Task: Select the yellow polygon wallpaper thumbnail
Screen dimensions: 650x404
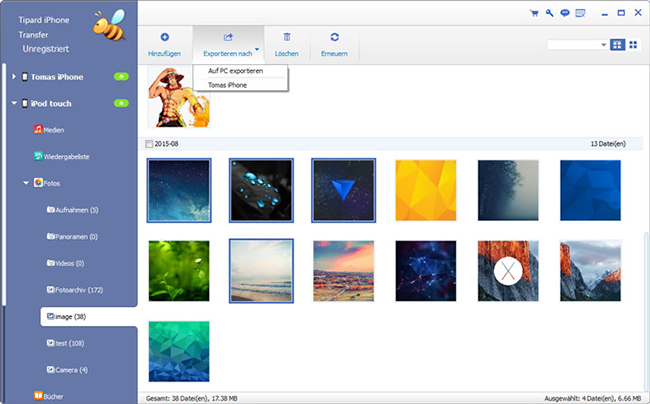Action: click(x=426, y=190)
